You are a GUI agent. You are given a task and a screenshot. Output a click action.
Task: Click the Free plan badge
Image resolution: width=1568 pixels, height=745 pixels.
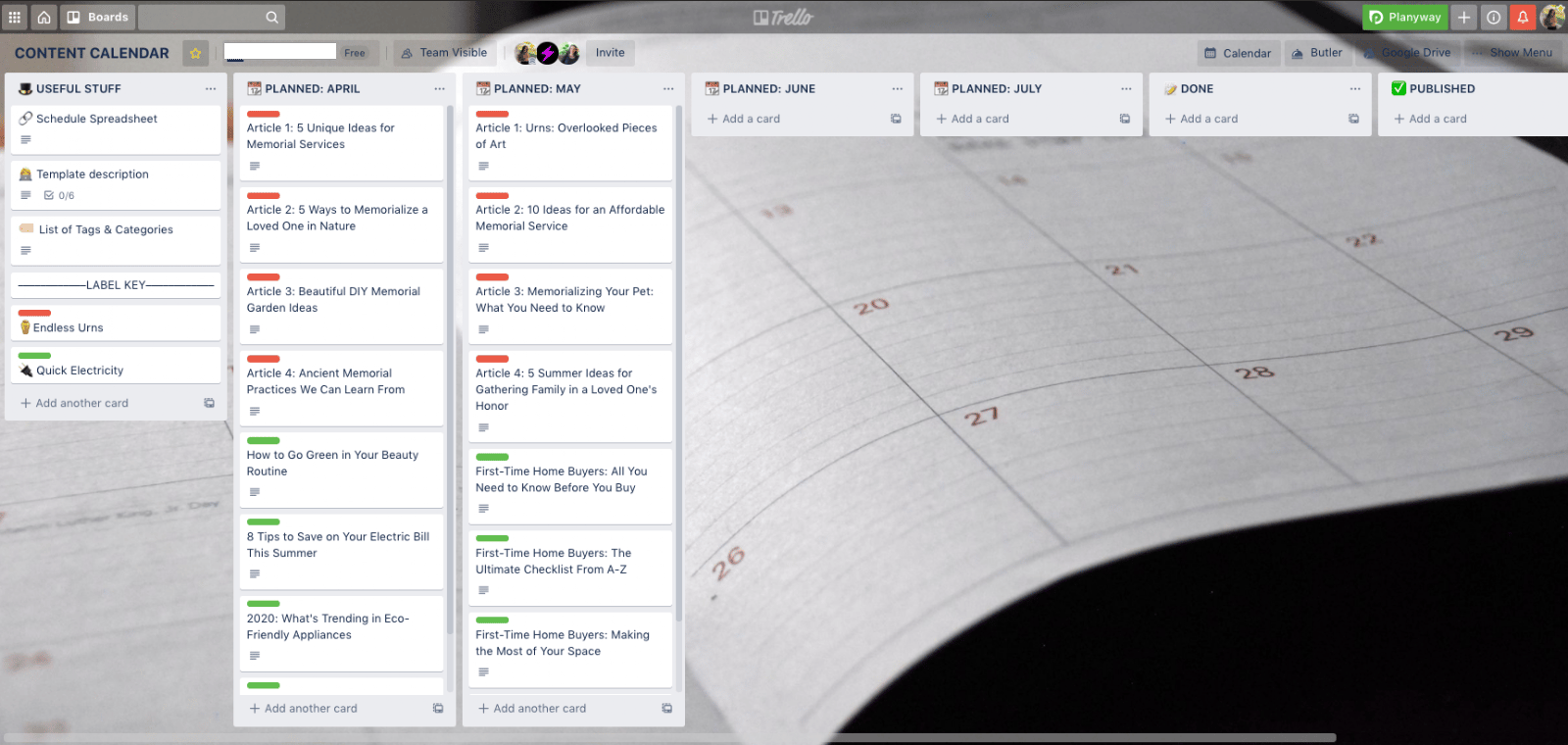(x=355, y=53)
